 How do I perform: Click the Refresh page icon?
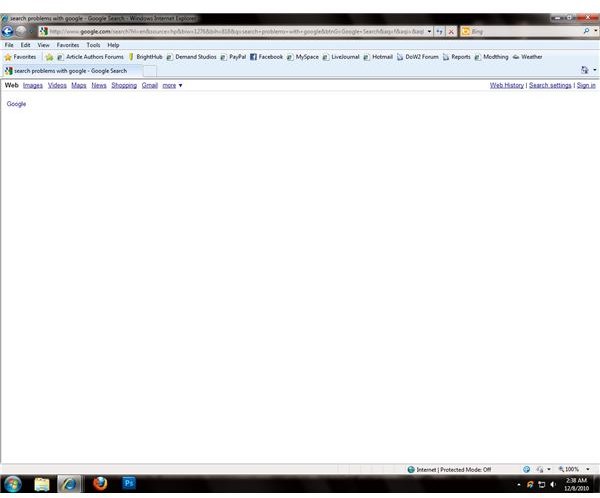coord(439,32)
